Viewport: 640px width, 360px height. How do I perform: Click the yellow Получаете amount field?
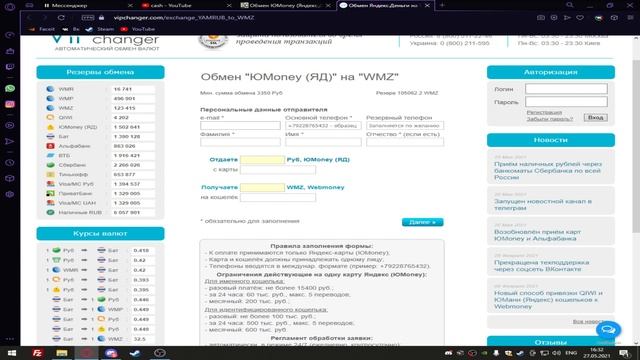pyautogui.click(x=262, y=187)
